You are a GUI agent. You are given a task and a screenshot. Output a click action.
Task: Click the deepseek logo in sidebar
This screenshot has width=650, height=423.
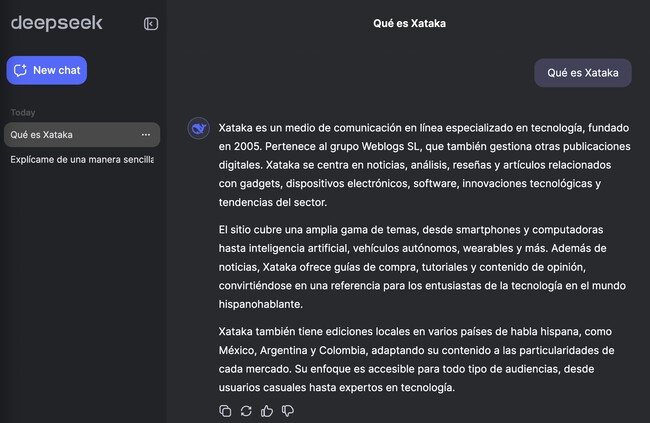pos(56,23)
